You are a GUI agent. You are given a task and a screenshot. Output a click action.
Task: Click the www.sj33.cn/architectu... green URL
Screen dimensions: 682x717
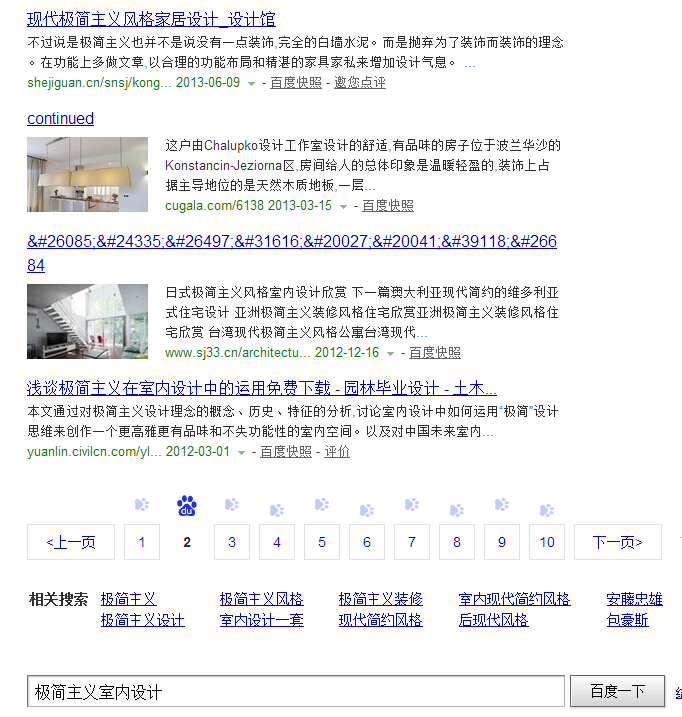237,353
